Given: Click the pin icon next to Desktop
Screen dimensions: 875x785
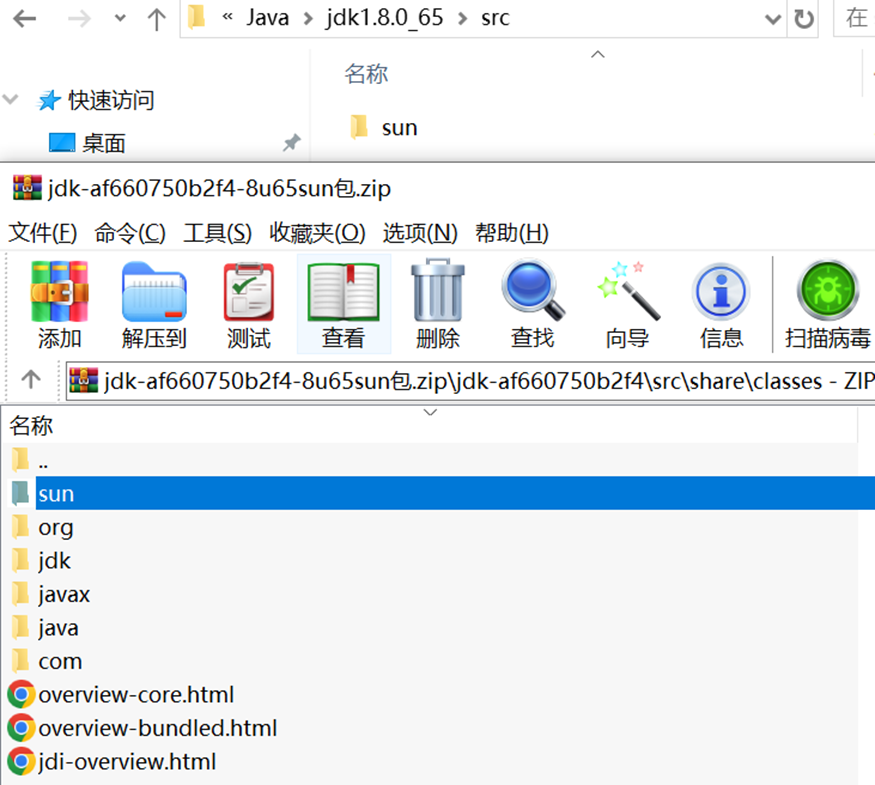Looking at the screenshot, I should click(292, 143).
